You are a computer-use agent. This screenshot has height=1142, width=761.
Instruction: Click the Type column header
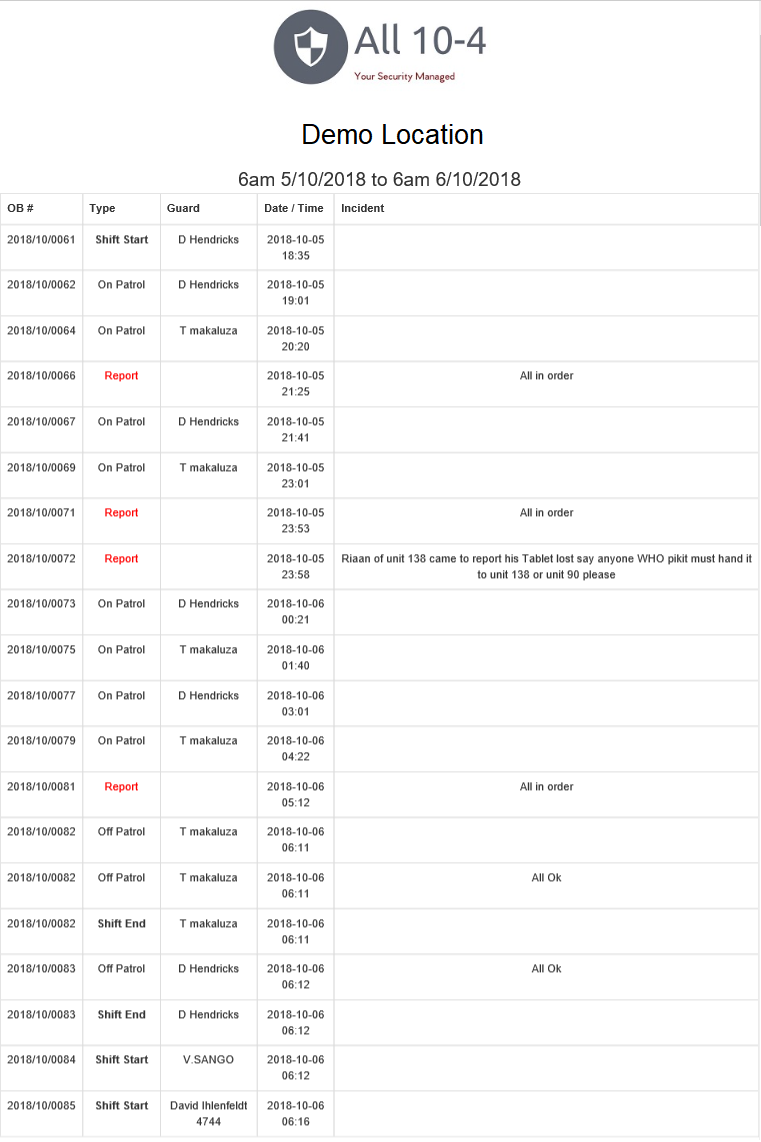coord(102,208)
